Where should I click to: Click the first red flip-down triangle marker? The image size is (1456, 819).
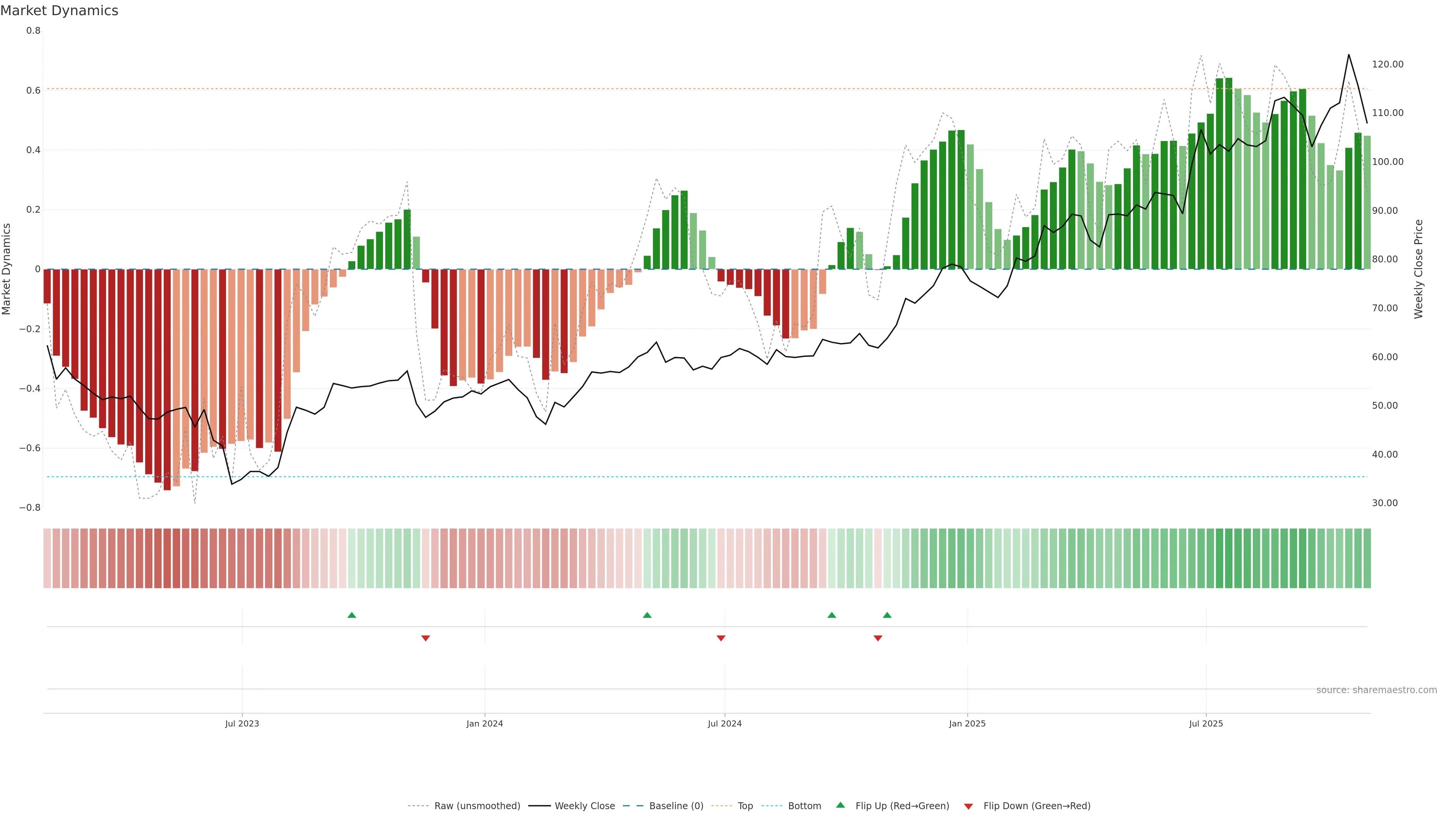point(425,638)
